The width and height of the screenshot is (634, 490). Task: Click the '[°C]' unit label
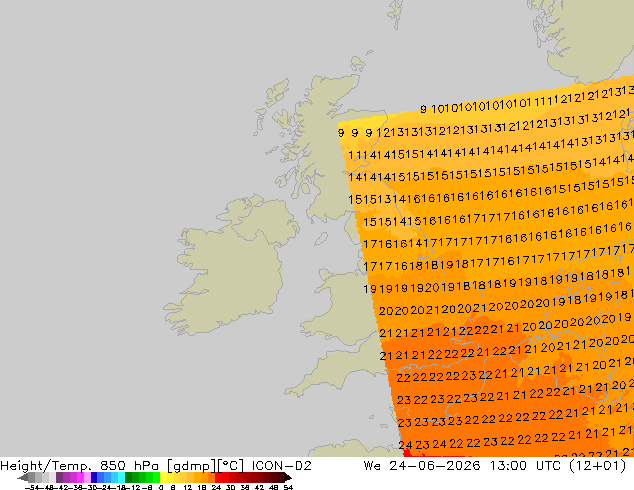[230, 466]
